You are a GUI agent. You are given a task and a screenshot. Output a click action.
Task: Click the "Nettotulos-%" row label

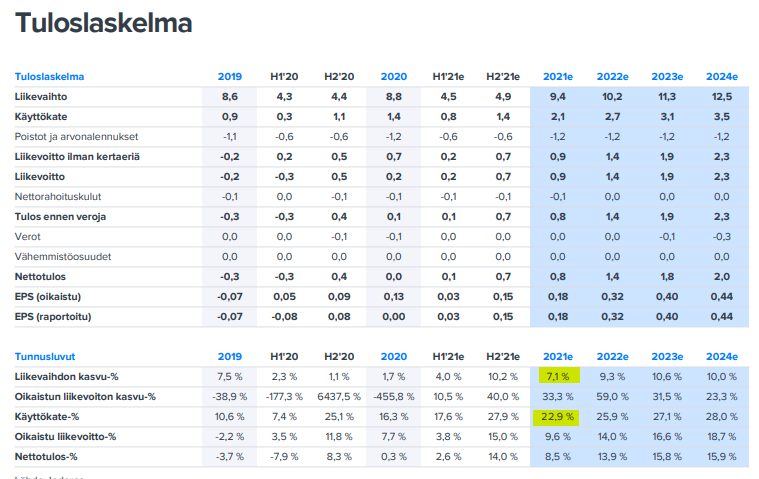pos(49,456)
